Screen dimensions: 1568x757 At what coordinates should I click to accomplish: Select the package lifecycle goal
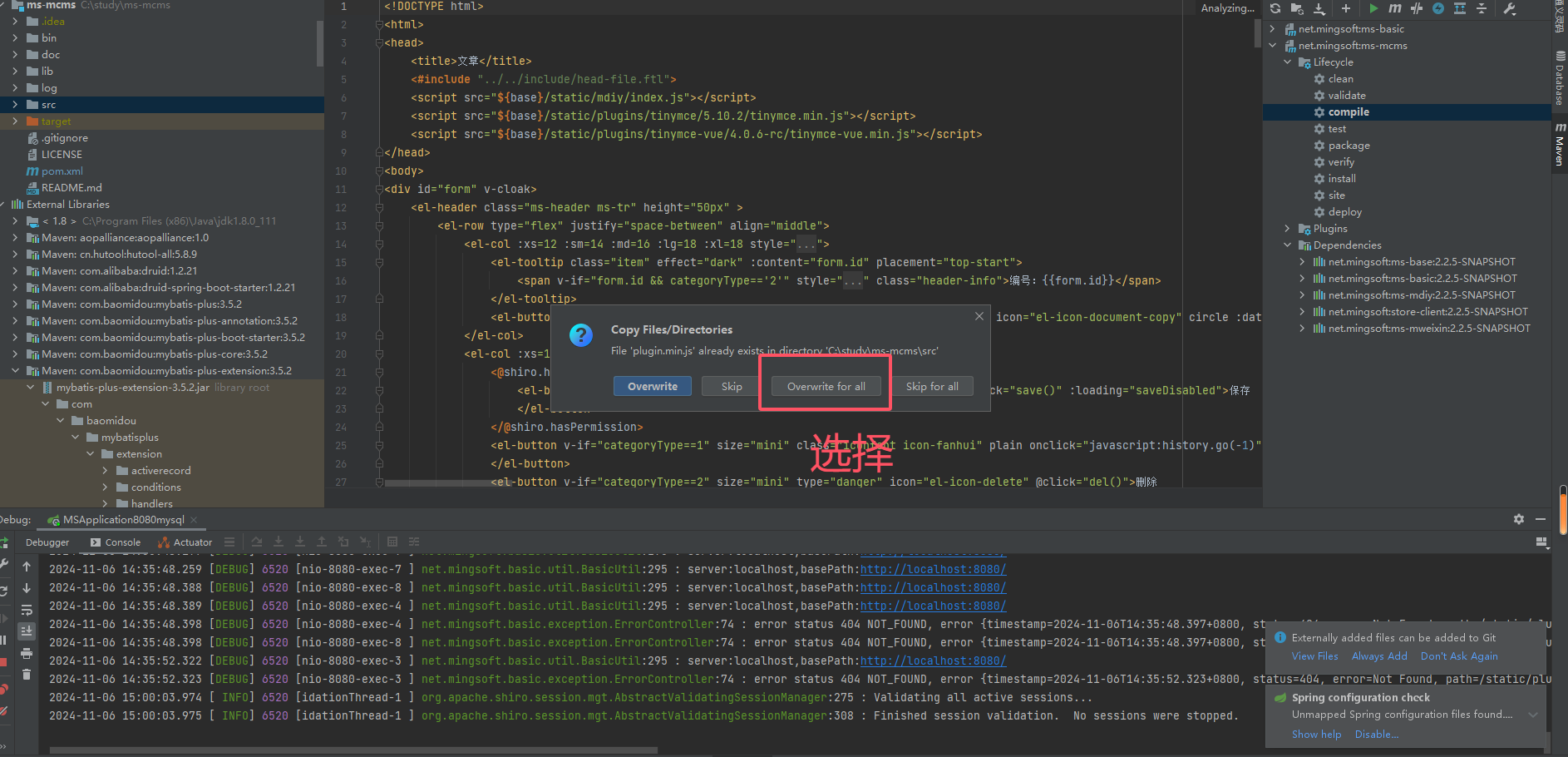[1349, 146]
